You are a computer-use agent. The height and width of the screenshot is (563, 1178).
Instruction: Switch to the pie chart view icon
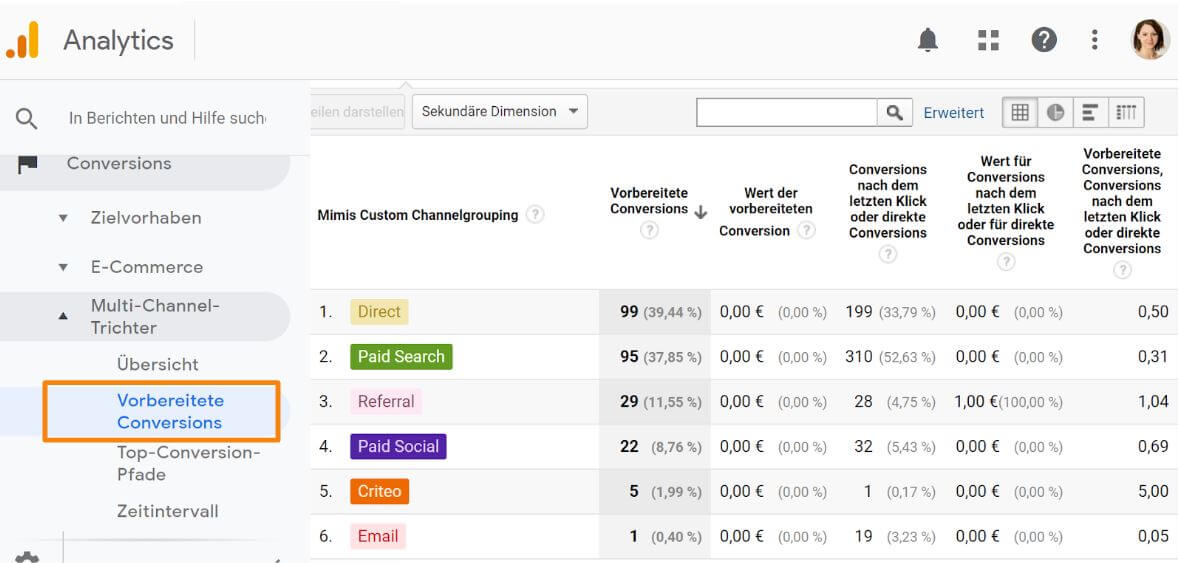[x=1055, y=113]
